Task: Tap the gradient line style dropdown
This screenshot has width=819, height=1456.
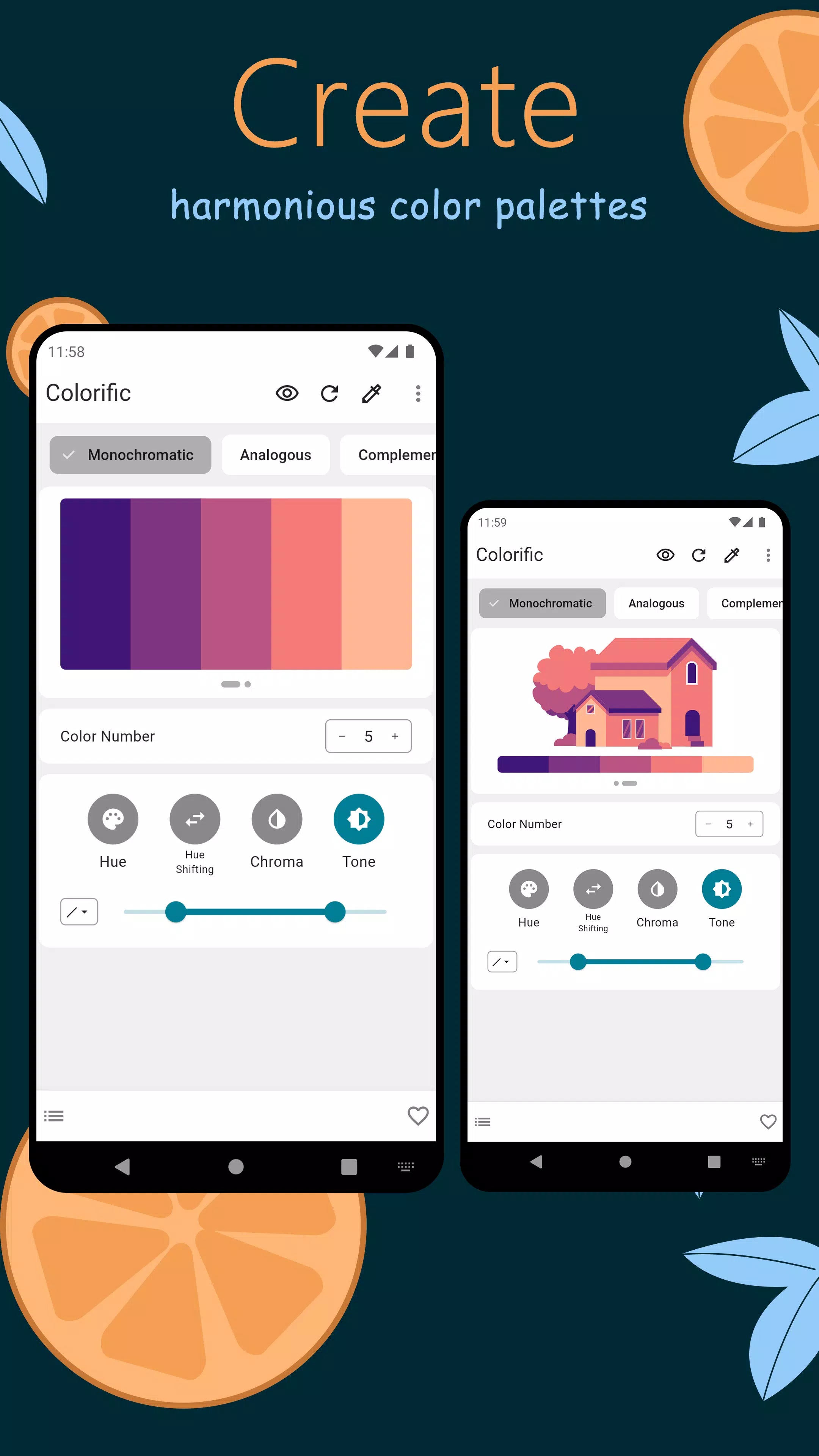Action: [78, 911]
